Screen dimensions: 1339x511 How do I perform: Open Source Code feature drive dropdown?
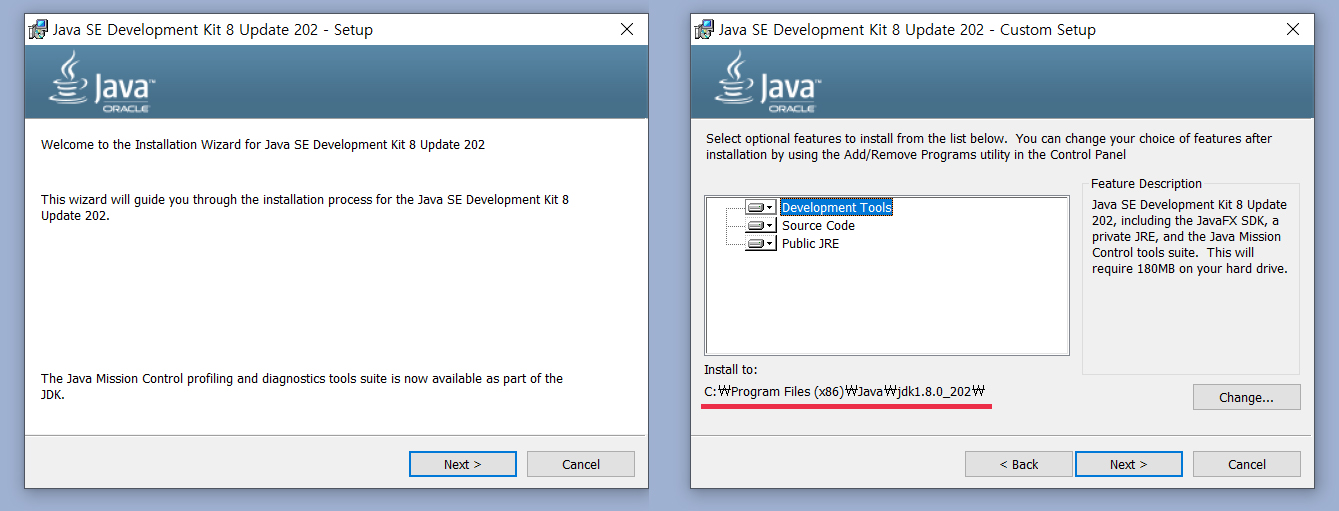tap(761, 225)
